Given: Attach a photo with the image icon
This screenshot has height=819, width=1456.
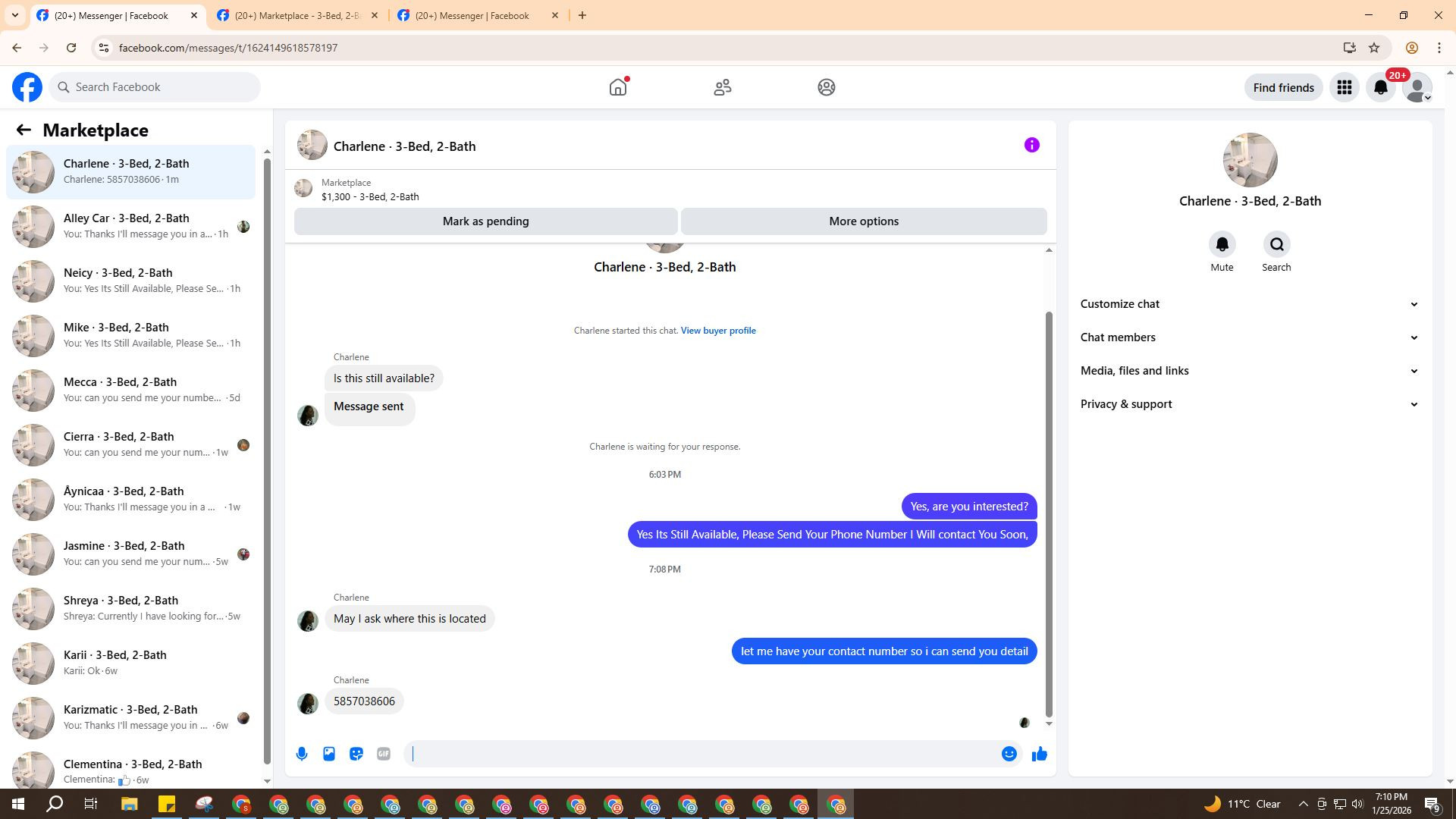Looking at the screenshot, I should click(329, 754).
